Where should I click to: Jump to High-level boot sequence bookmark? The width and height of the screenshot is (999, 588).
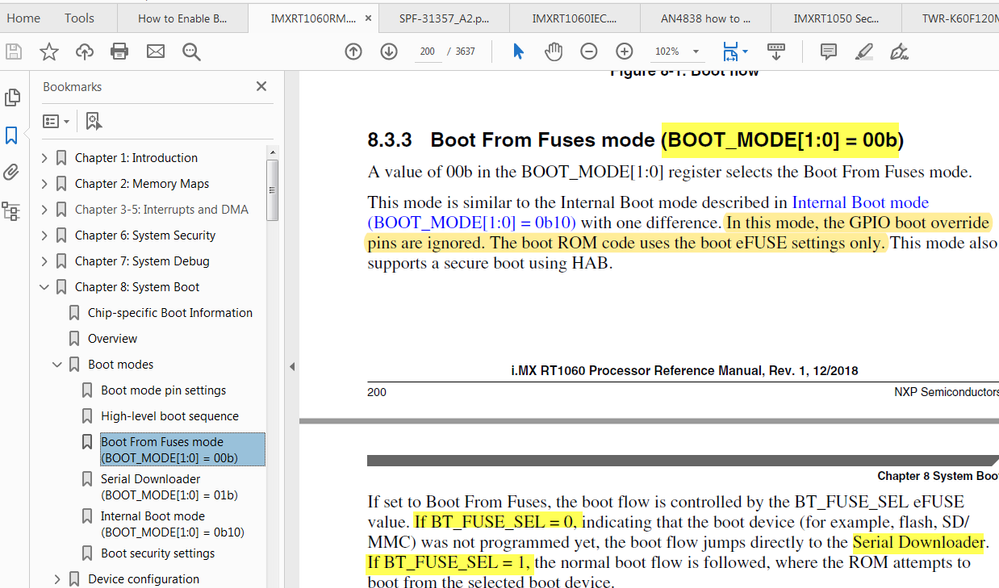(169, 416)
